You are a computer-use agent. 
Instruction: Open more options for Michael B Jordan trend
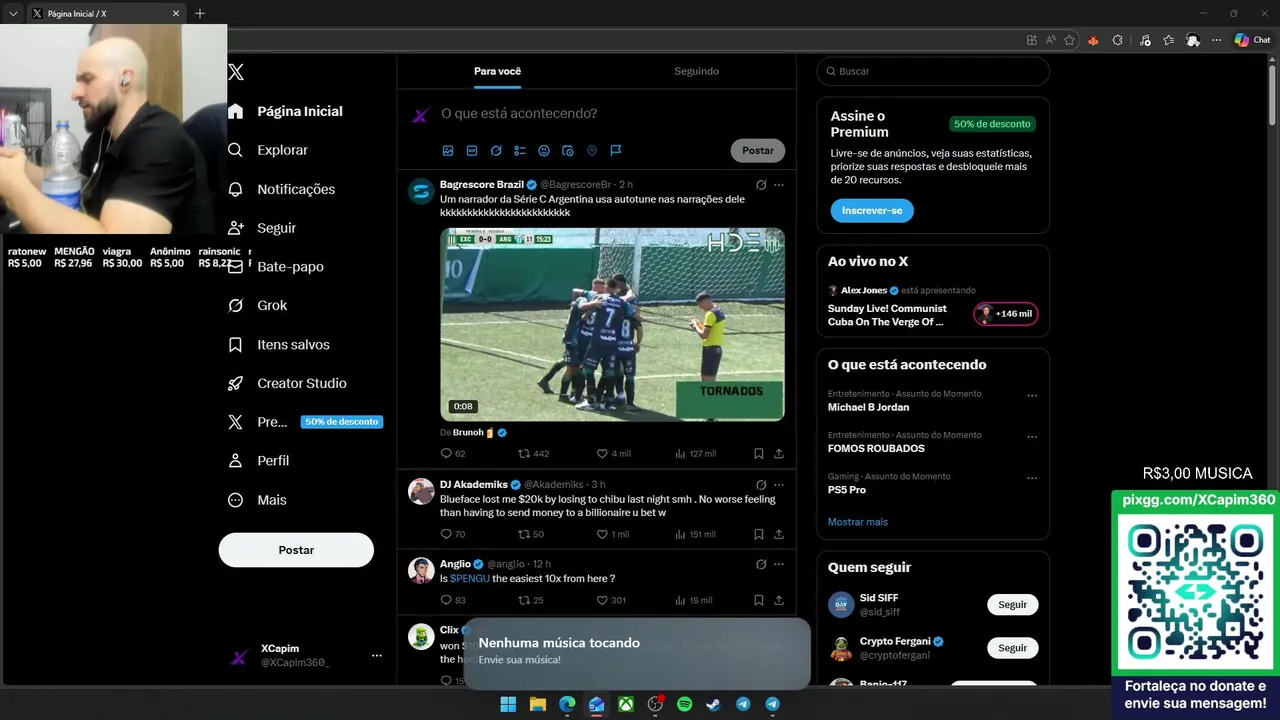click(x=1032, y=395)
